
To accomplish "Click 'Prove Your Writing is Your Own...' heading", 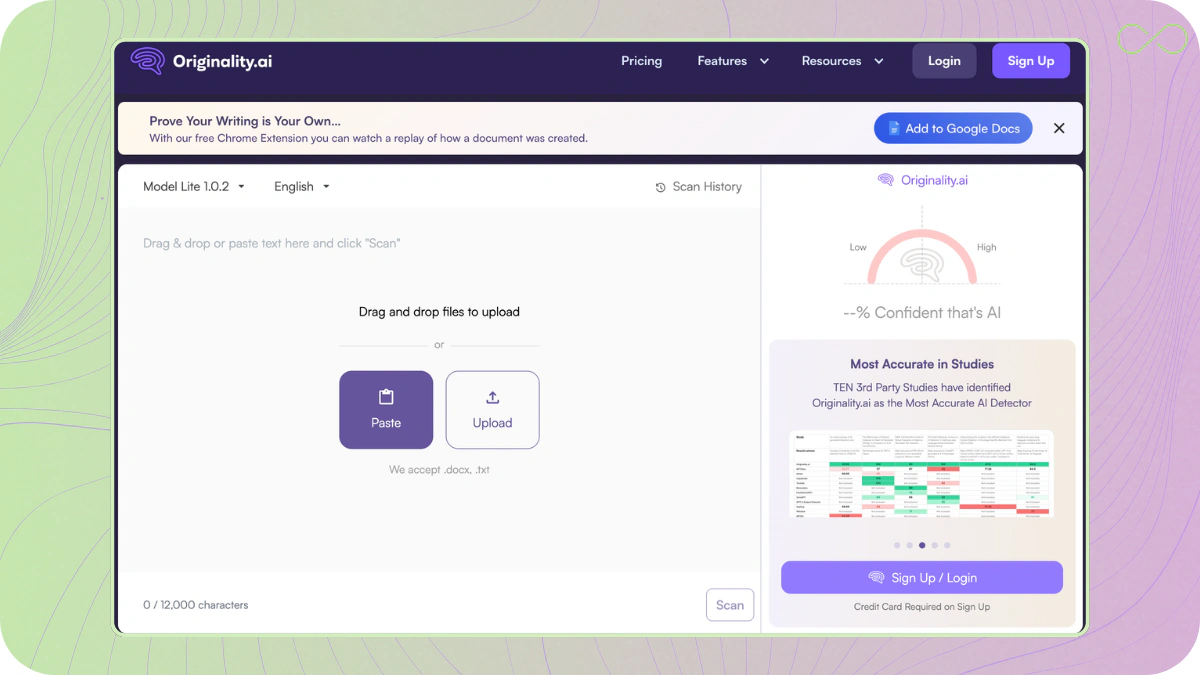I will click(x=245, y=121).
